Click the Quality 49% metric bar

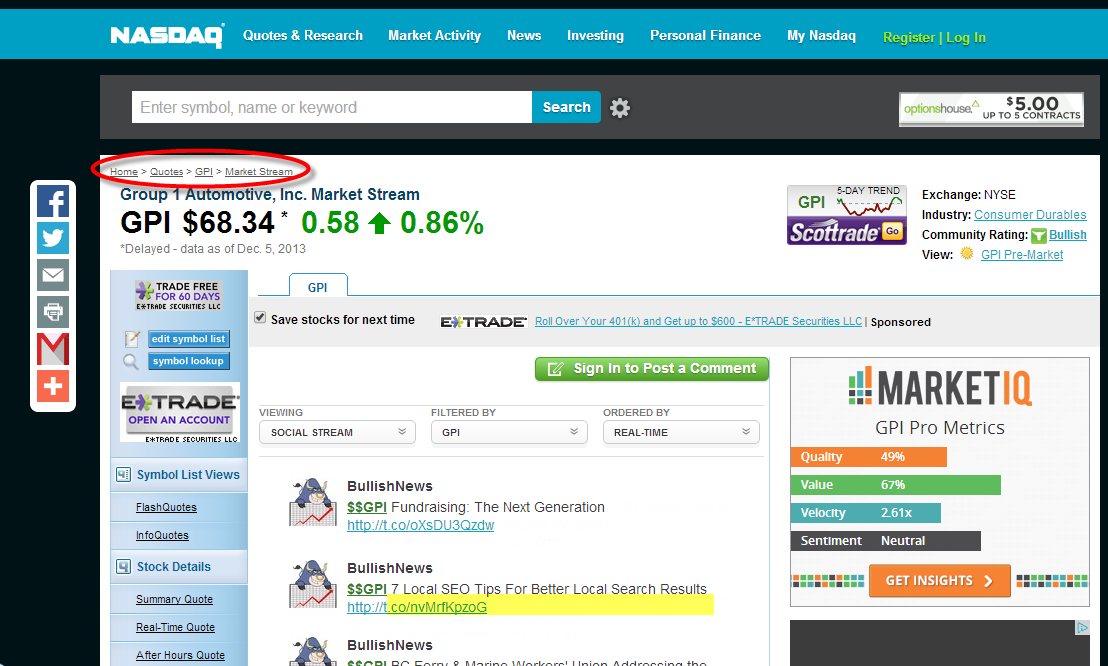point(868,457)
